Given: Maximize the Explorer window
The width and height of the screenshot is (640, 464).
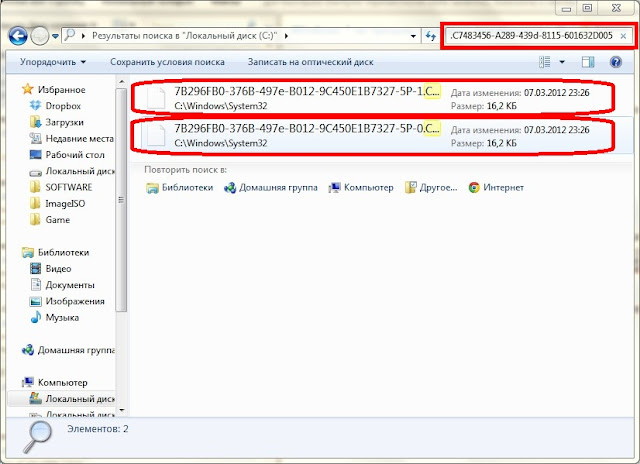Looking at the screenshot, I should pyautogui.click(x=587, y=8).
